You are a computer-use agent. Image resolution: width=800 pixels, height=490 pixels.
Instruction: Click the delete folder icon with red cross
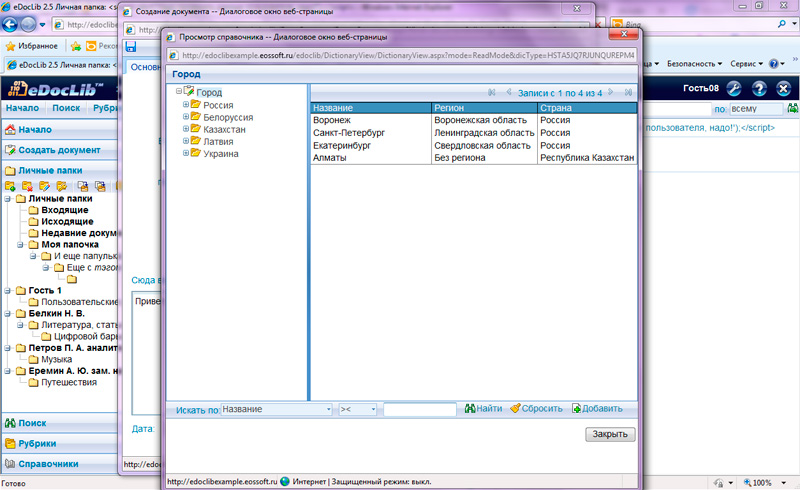pyautogui.click(x=27, y=186)
